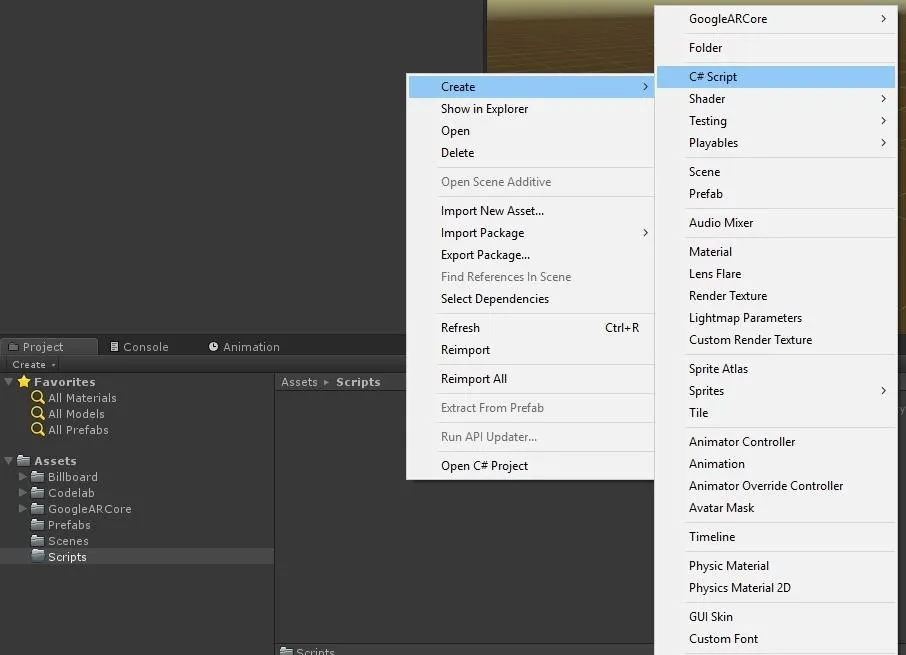Open the Playables submenu arrow
This screenshot has height=655, width=906.
click(883, 143)
